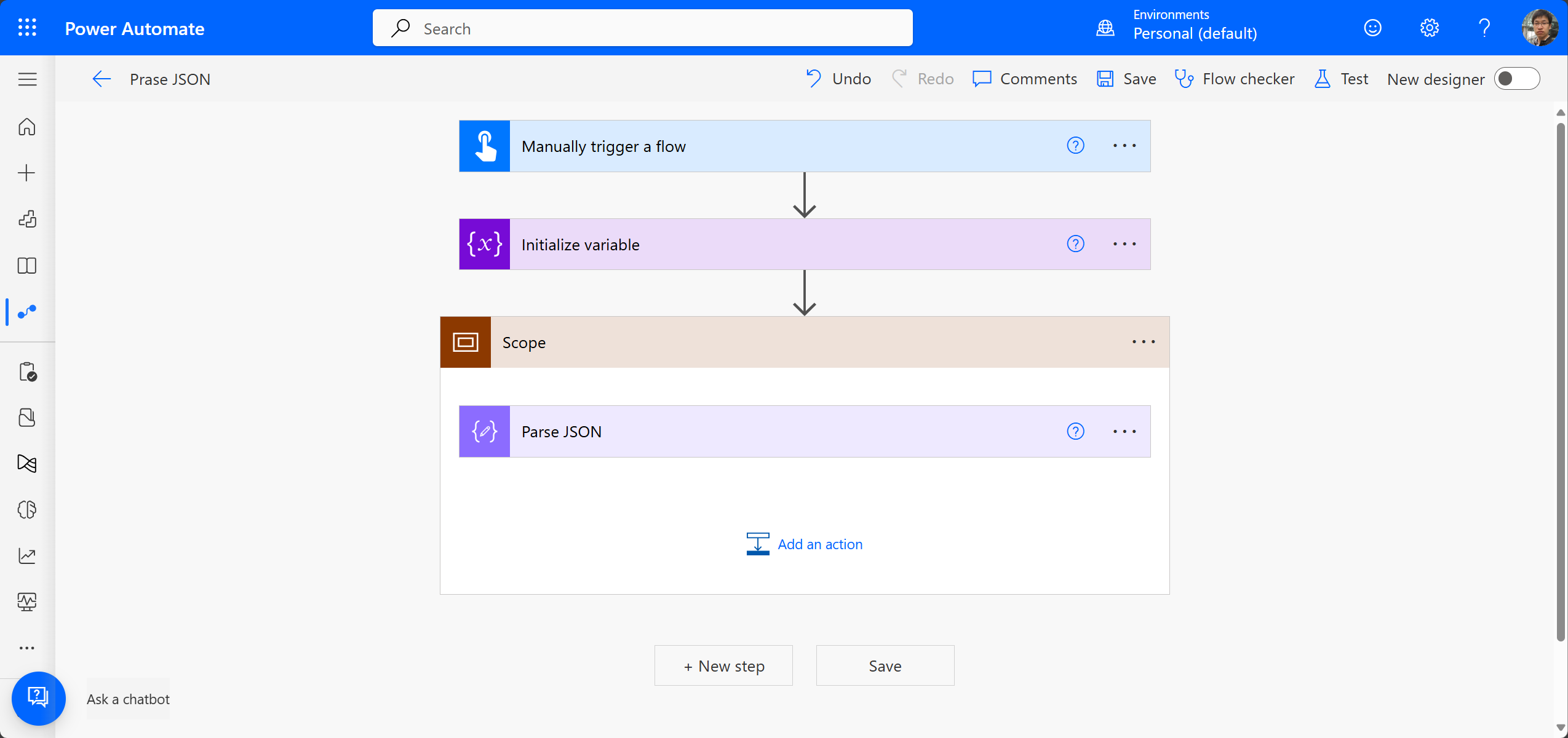This screenshot has height=738, width=1568.
Task: Click the Home icon in sidebar
Action: pyautogui.click(x=27, y=127)
